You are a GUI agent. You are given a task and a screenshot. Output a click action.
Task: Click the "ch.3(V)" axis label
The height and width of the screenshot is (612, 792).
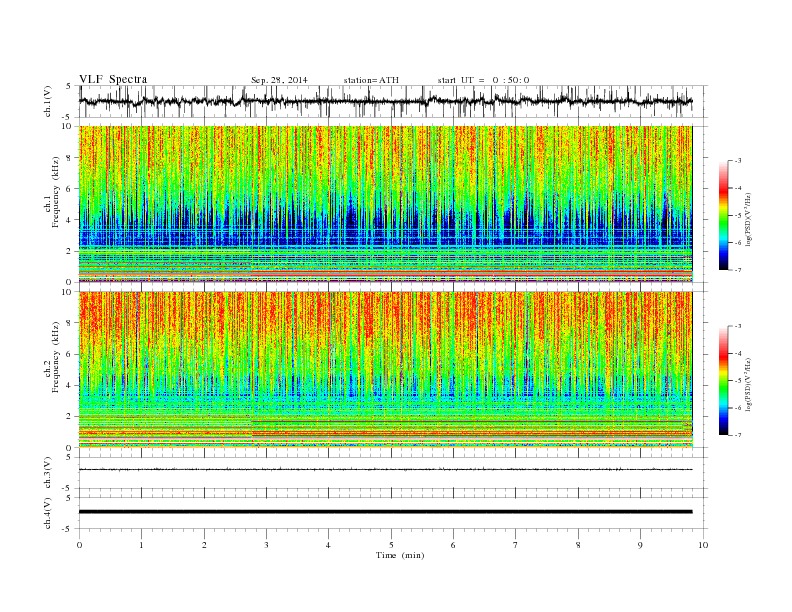48,473
